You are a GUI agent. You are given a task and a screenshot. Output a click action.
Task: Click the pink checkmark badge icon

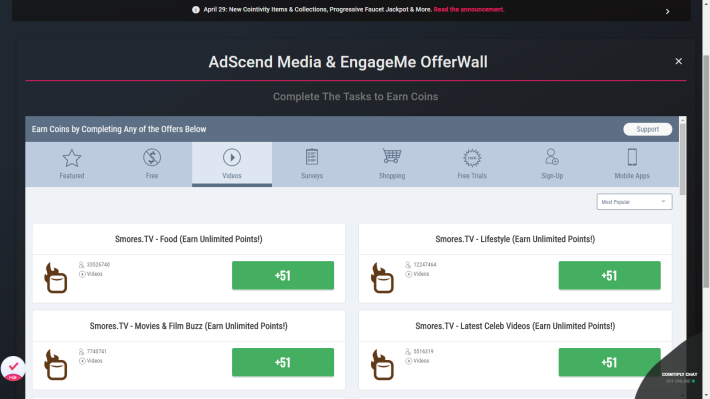click(x=13, y=368)
